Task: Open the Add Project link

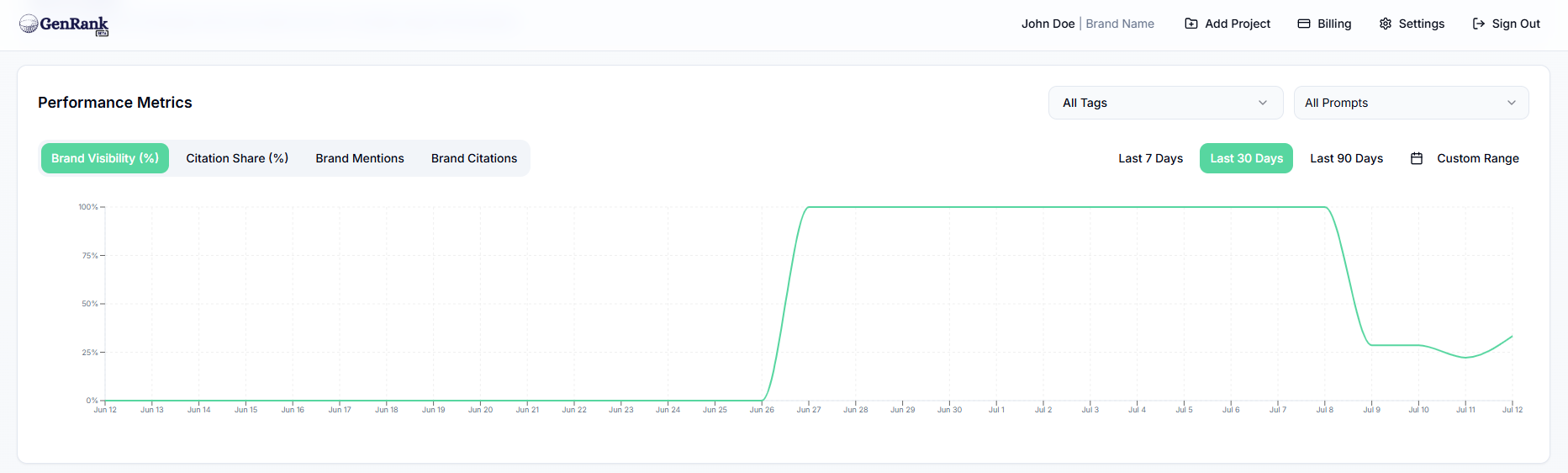Action: point(1227,24)
